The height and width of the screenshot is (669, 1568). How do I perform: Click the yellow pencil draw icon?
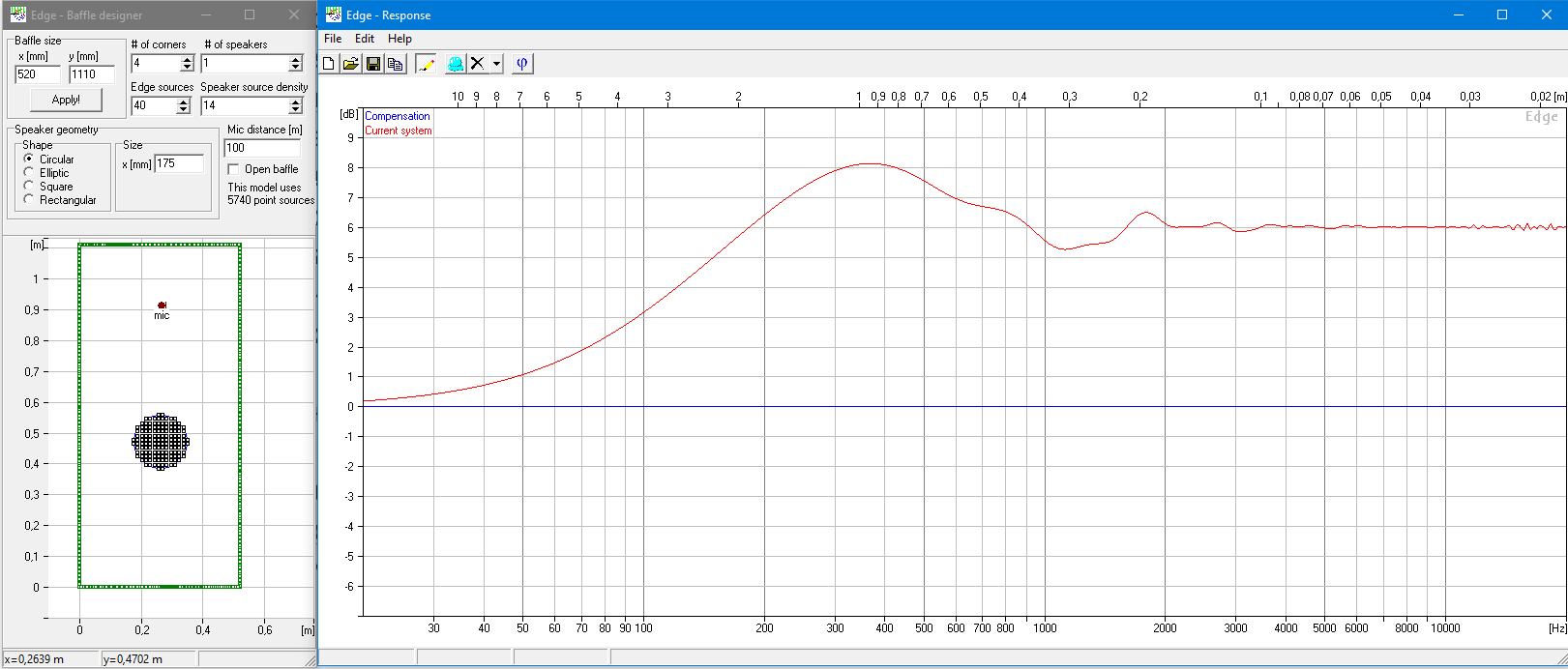pos(426,64)
